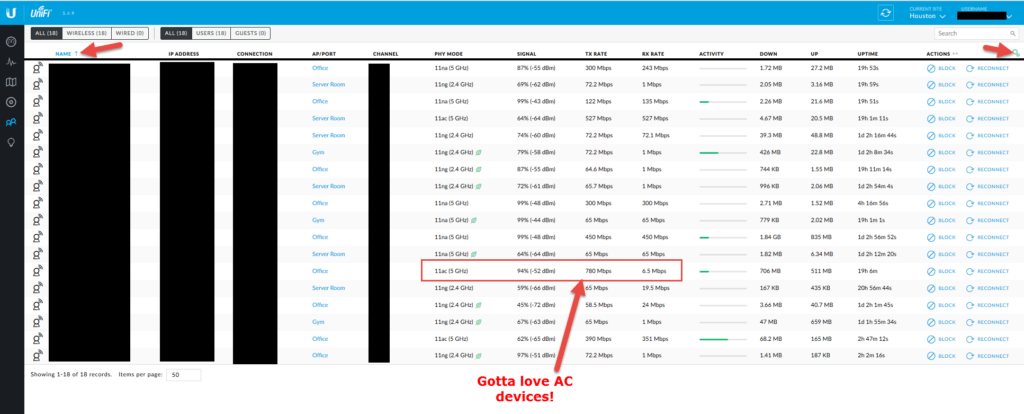Click the Gym access point link
This screenshot has height=414, width=1024.
click(x=318, y=153)
